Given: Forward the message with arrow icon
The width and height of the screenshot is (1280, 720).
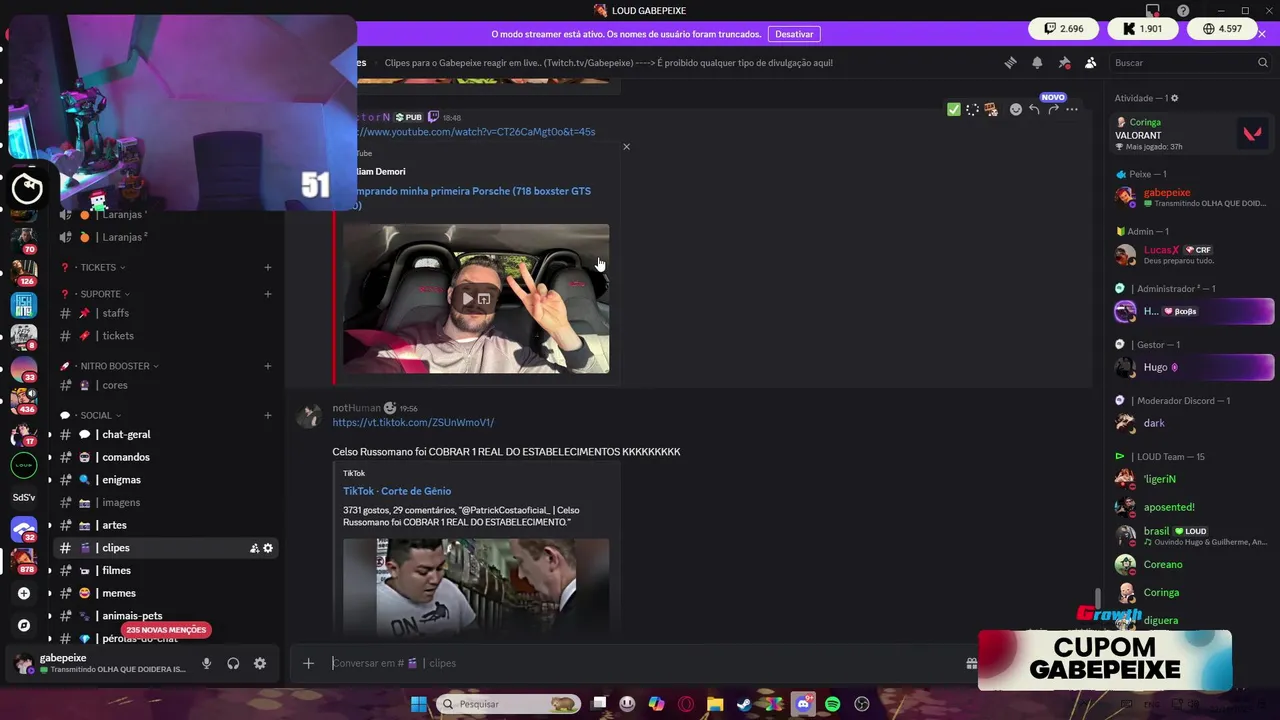Looking at the screenshot, I should (x=1053, y=109).
